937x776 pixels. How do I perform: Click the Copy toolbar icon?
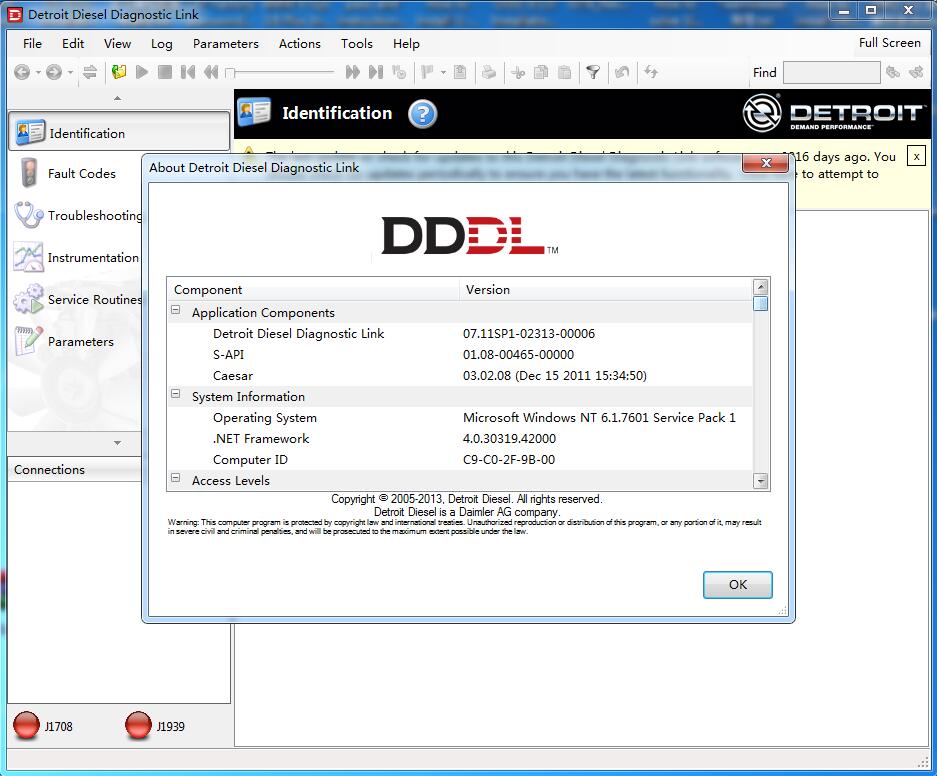[x=541, y=72]
